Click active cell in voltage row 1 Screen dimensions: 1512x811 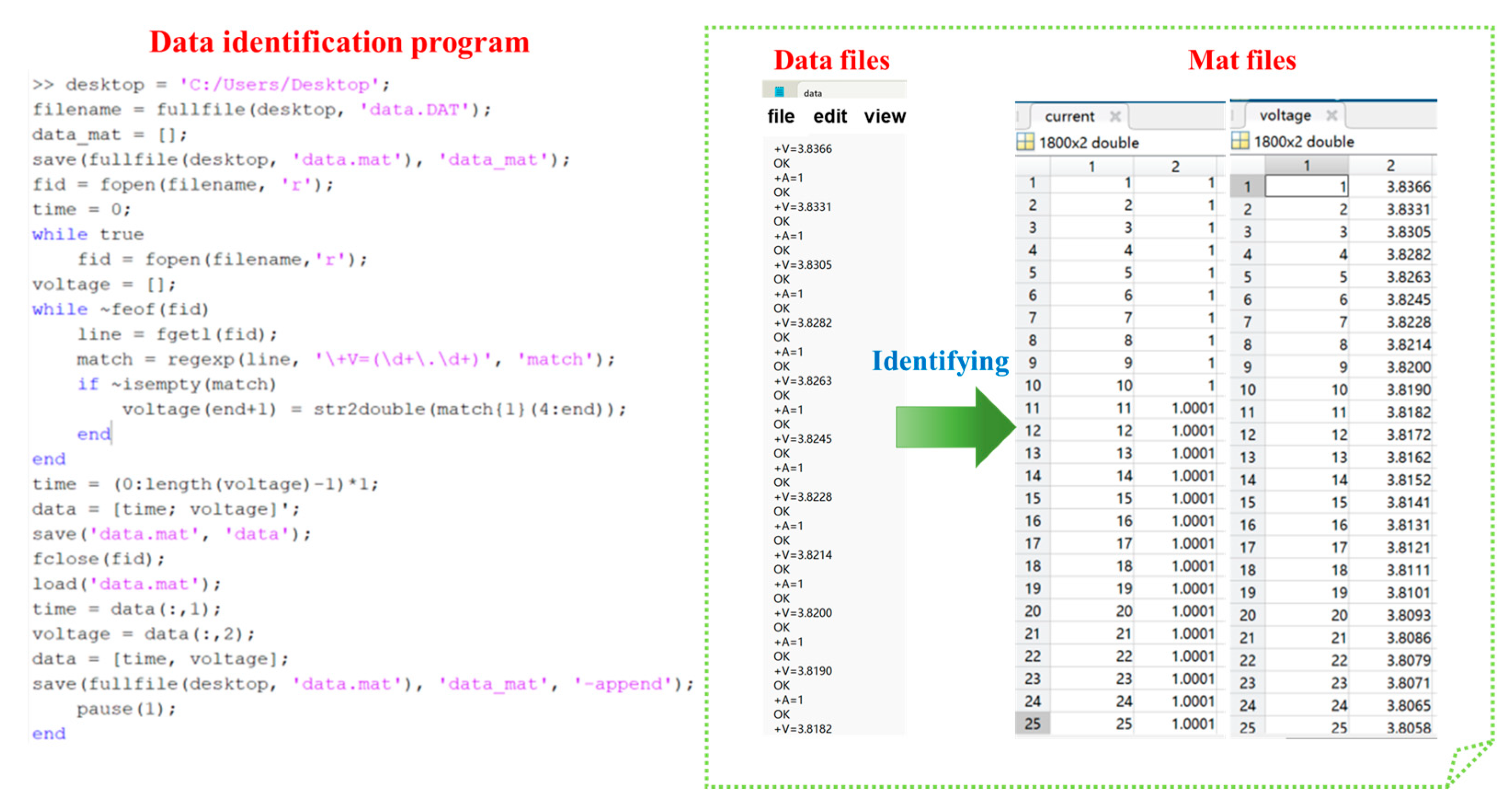(1307, 187)
